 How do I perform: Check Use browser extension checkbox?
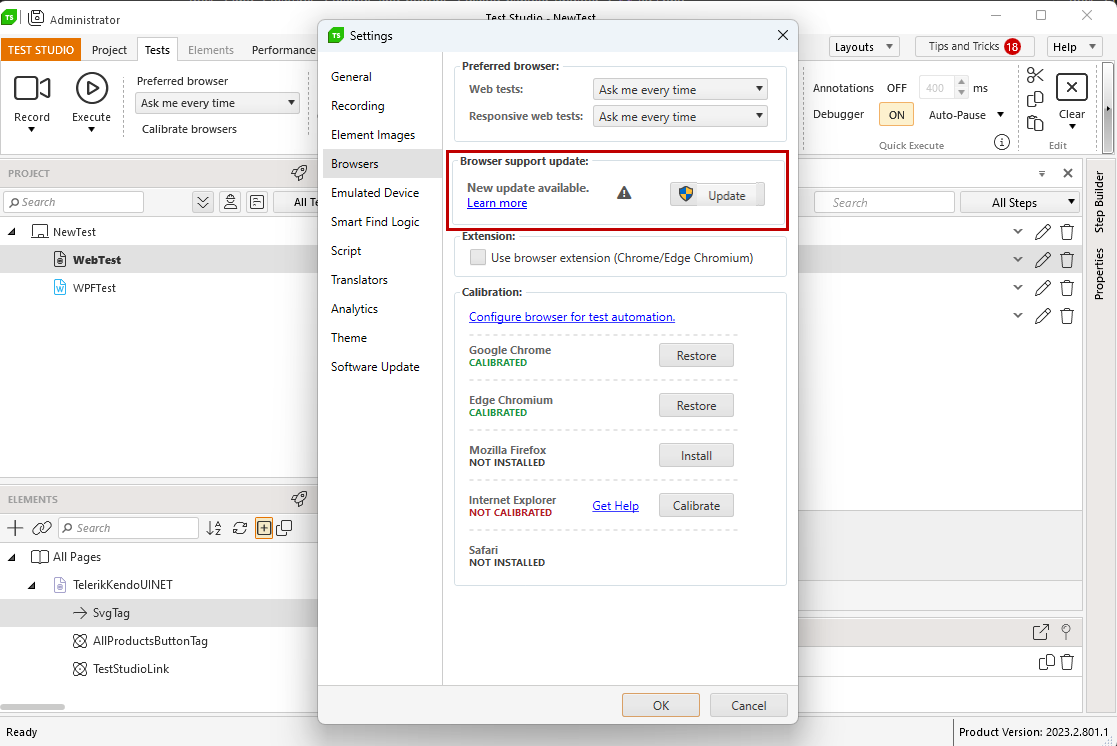coord(478,257)
